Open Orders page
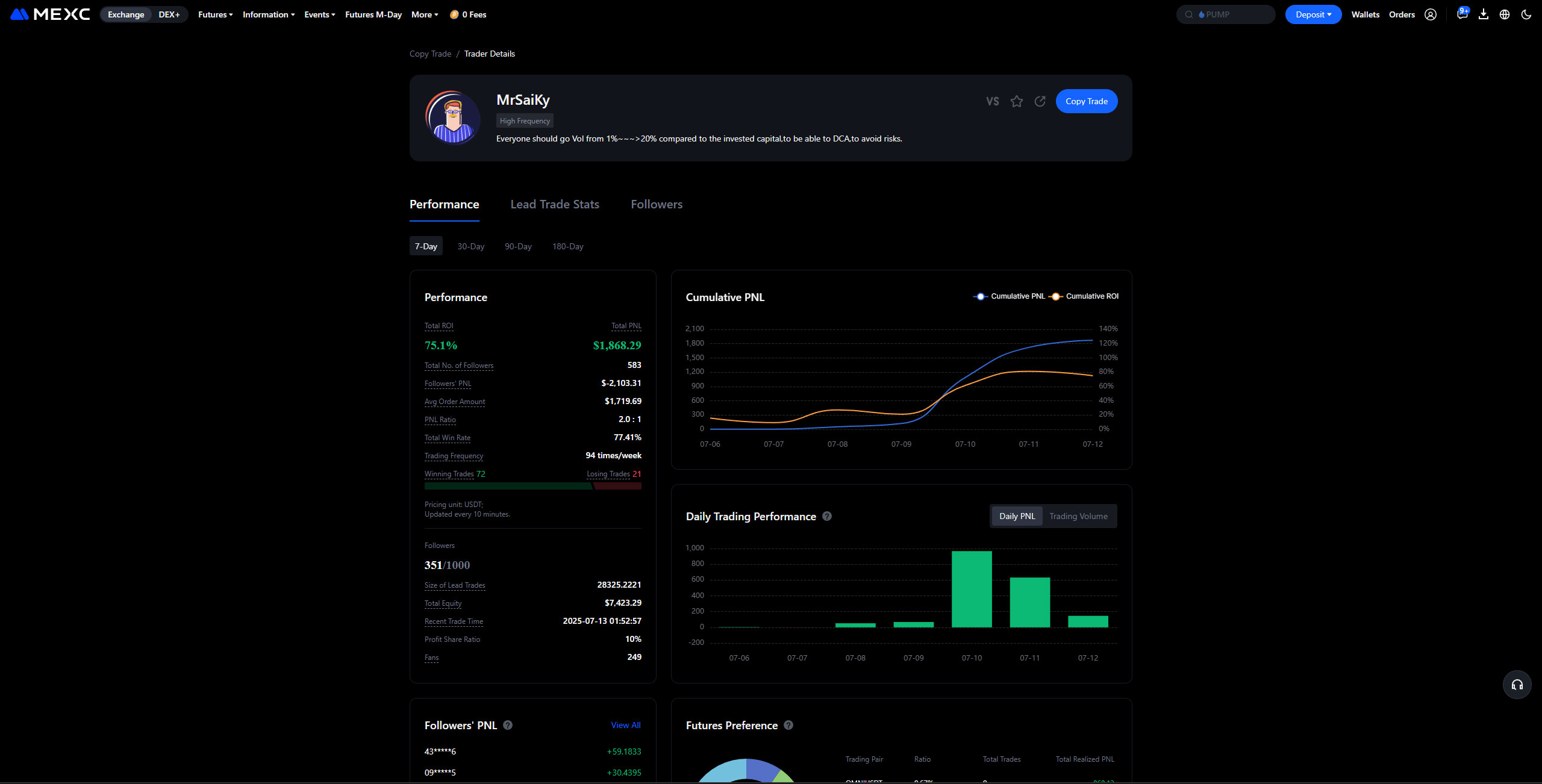This screenshot has height=784, width=1542. coord(1402,14)
